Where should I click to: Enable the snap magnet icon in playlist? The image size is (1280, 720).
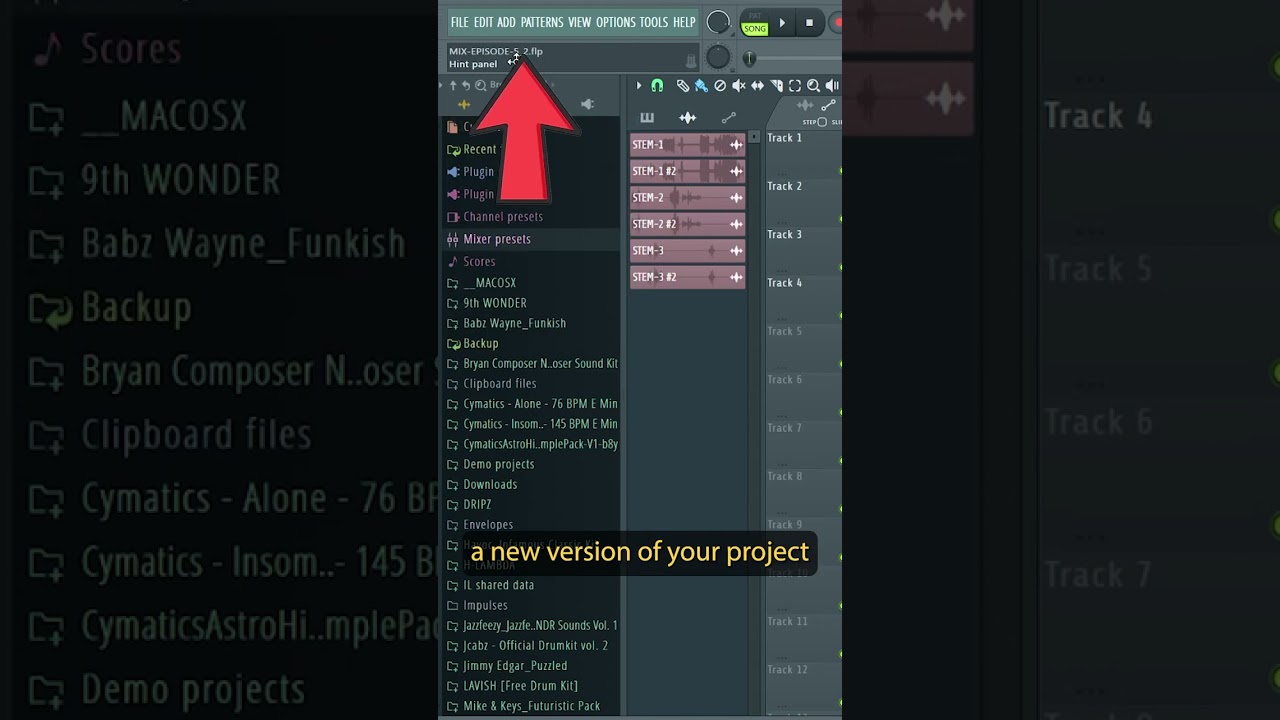click(x=657, y=86)
